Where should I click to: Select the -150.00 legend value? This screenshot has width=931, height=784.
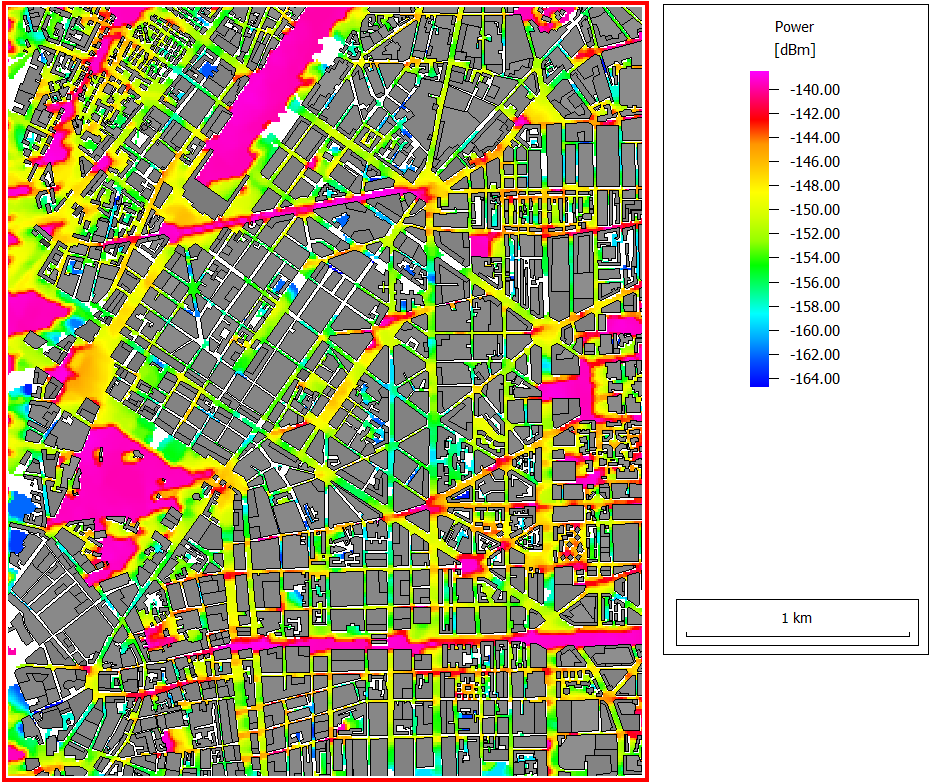pos(814,210)
